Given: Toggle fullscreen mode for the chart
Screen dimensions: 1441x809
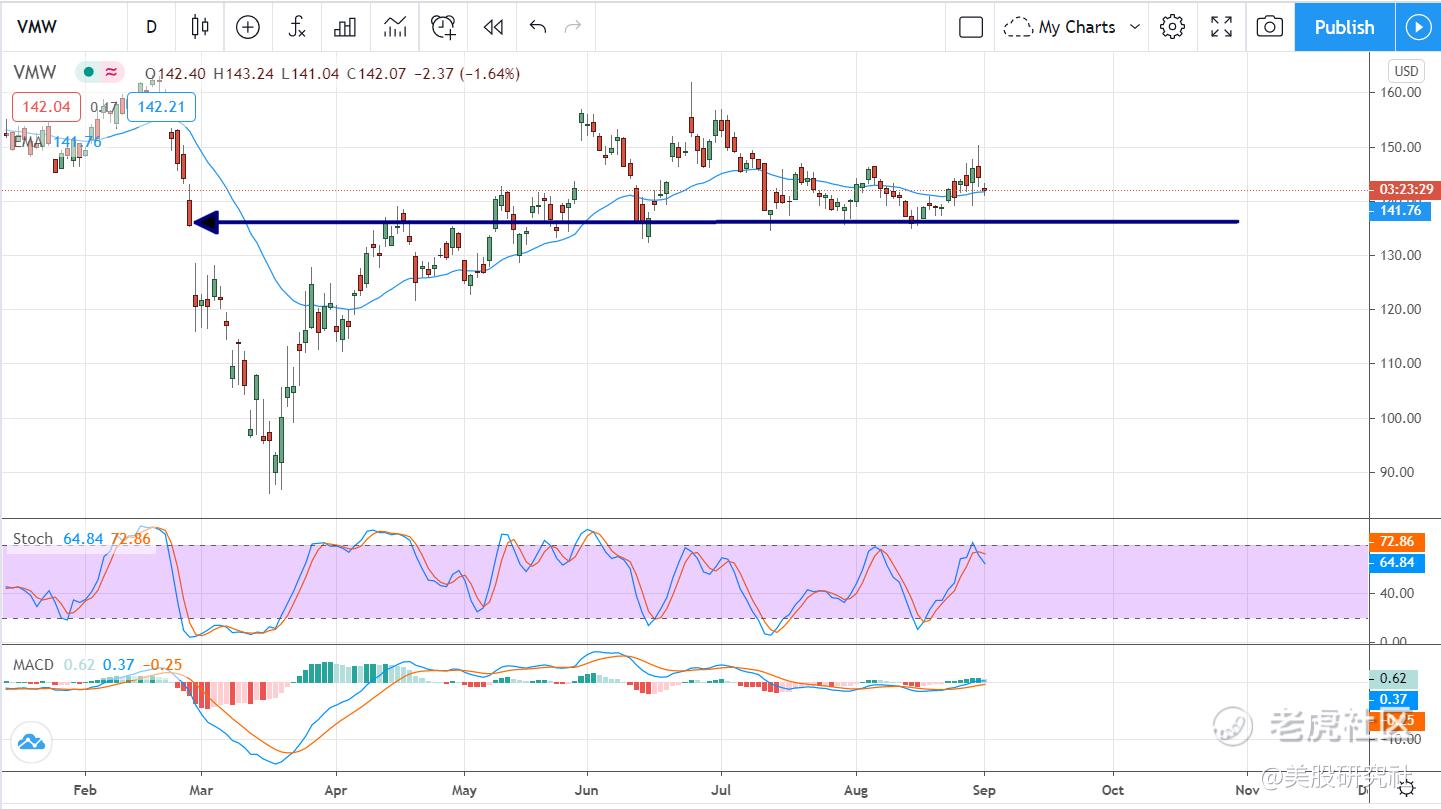Looking at the screenshot, I should pos(1221,27).
